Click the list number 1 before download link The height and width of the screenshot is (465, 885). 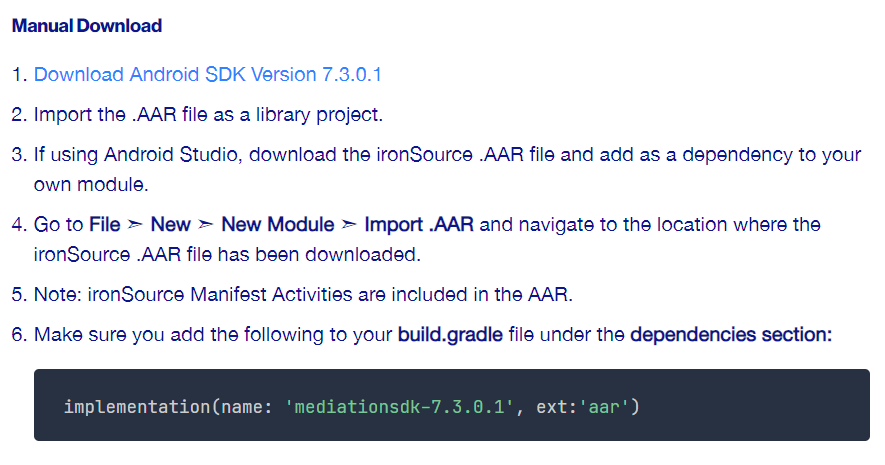click(x=19, y=75)
